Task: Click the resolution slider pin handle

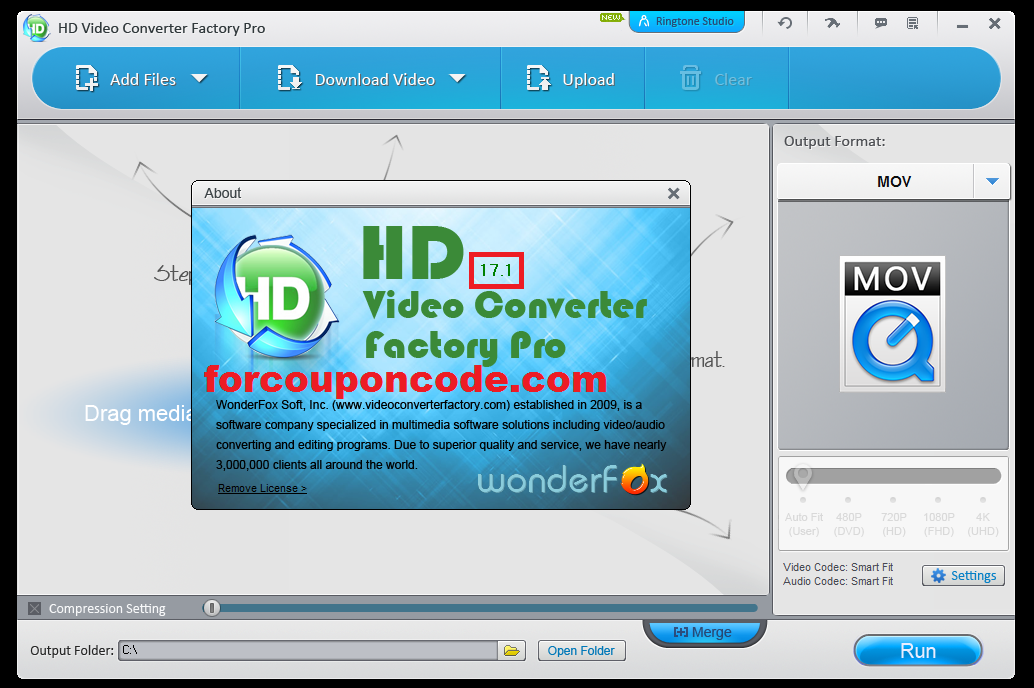Action: 802,476
